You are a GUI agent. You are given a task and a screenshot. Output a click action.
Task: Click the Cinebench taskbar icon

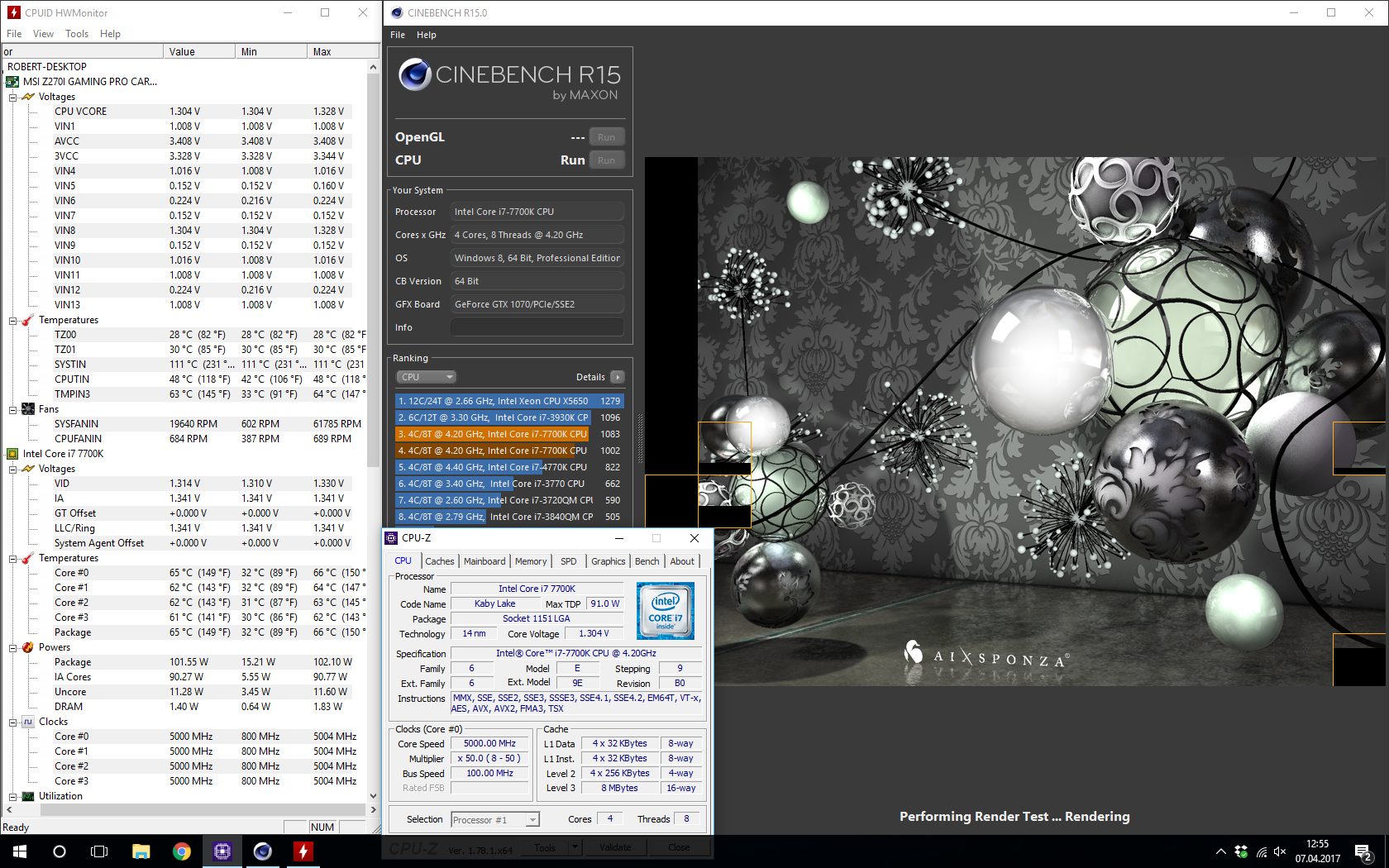(263, 851)
